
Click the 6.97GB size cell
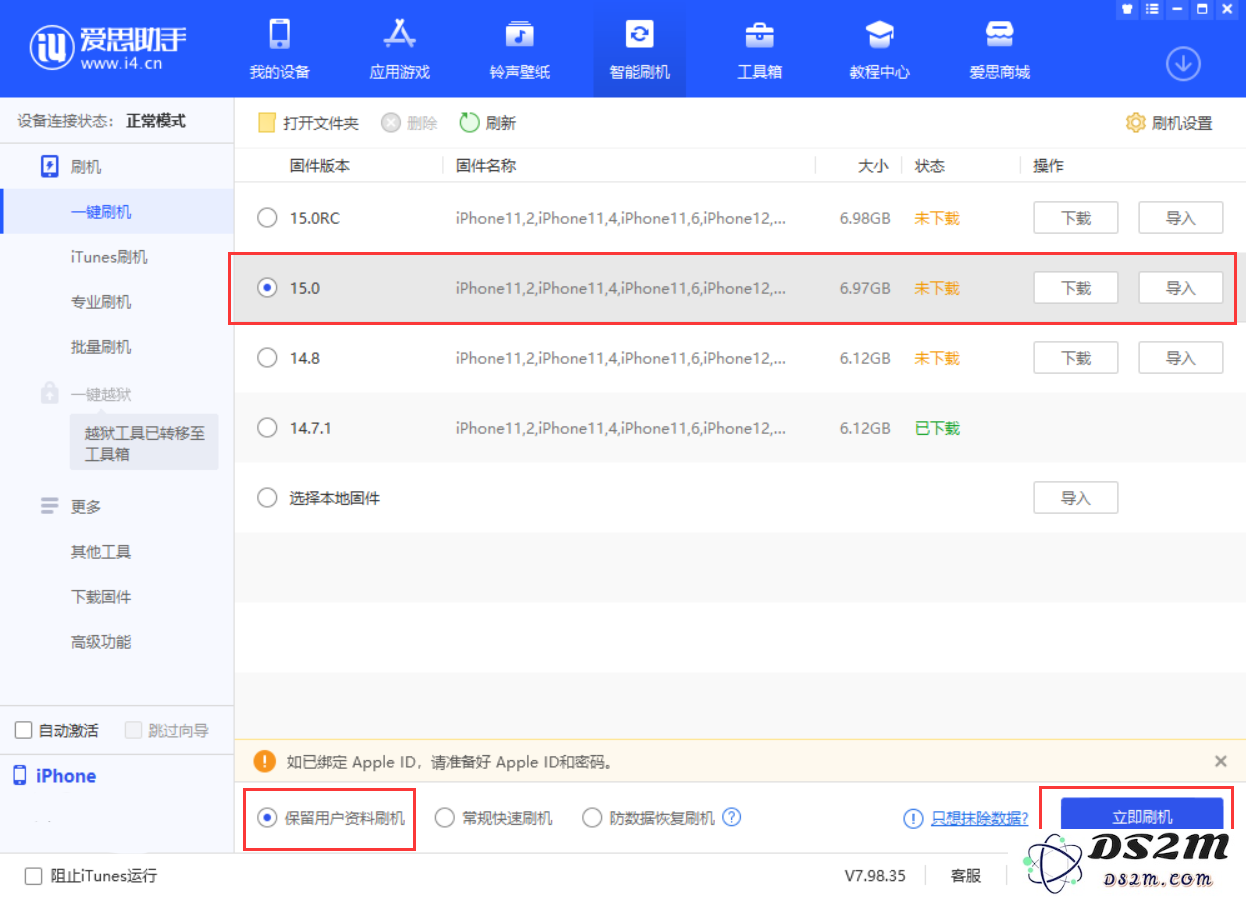tap(865, 288)
